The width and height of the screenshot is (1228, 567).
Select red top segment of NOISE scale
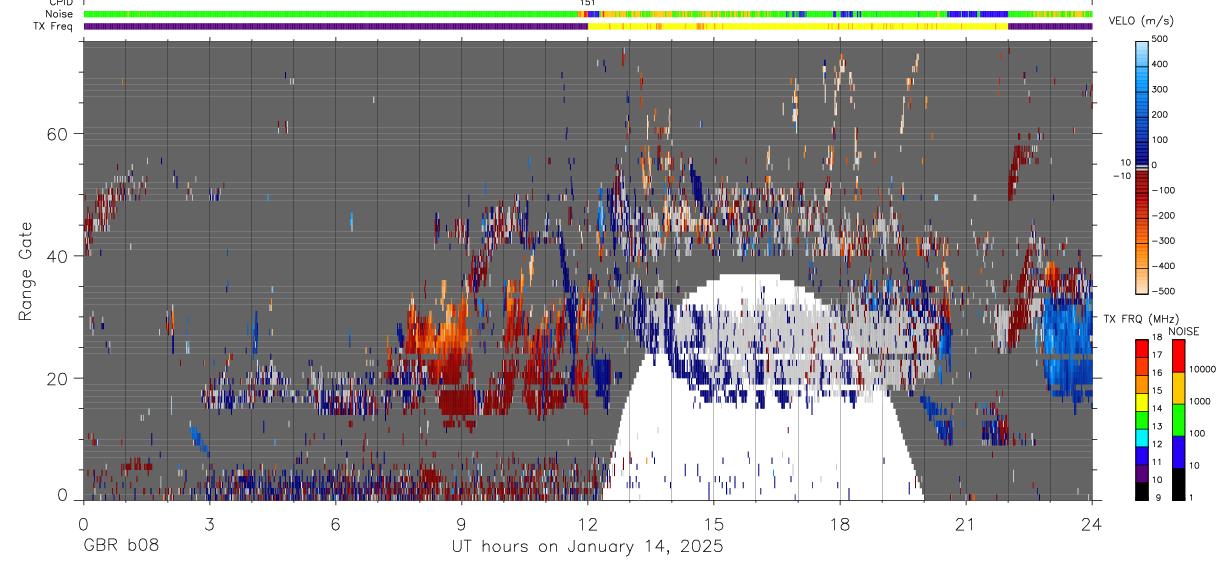coord(1178,356)
